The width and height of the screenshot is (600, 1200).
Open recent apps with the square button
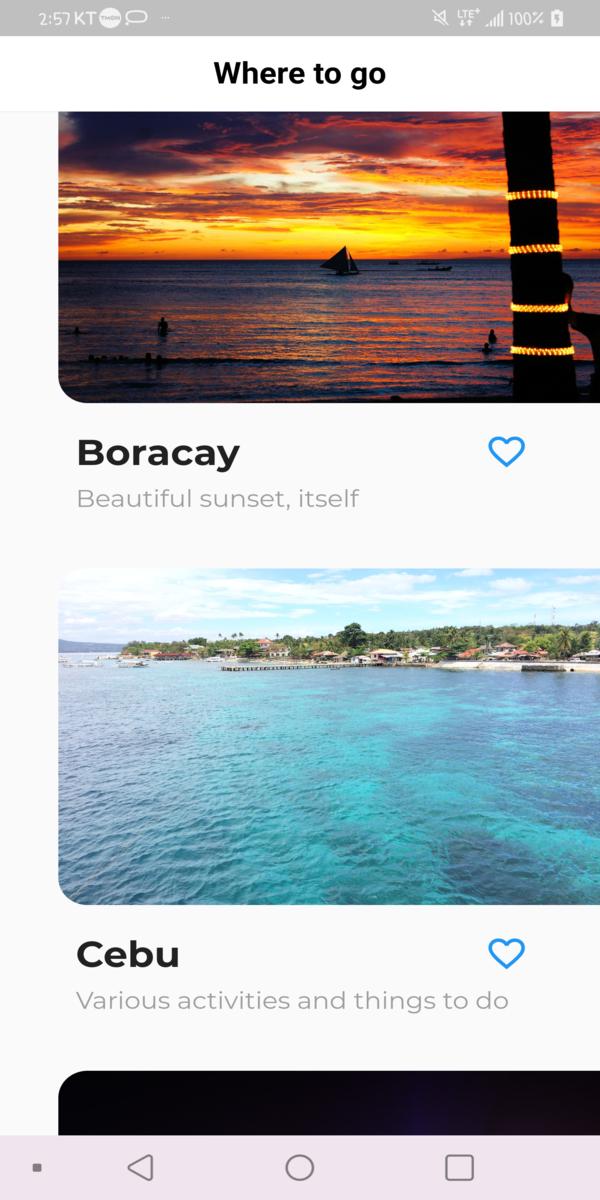tap(459, 1167)
